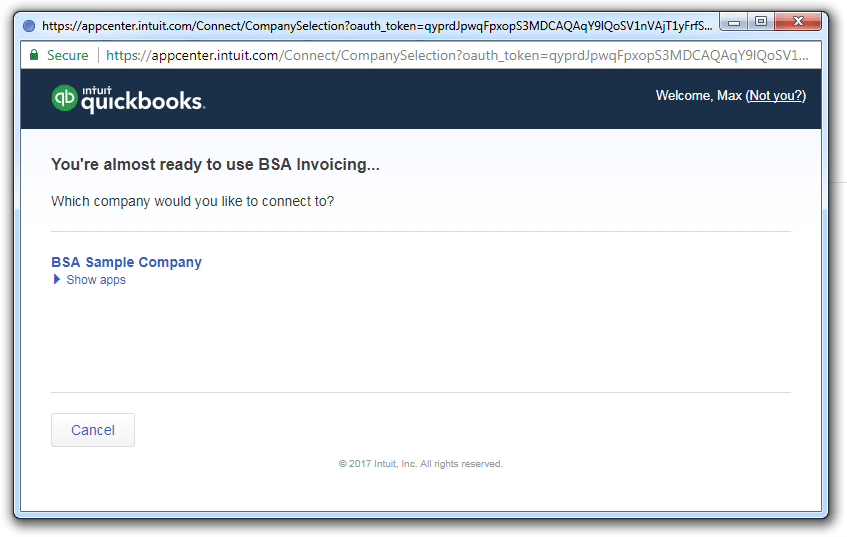Click 'Welcome, Max' greeting text
The width and height of the screenshot is (847, 537).
698,96
